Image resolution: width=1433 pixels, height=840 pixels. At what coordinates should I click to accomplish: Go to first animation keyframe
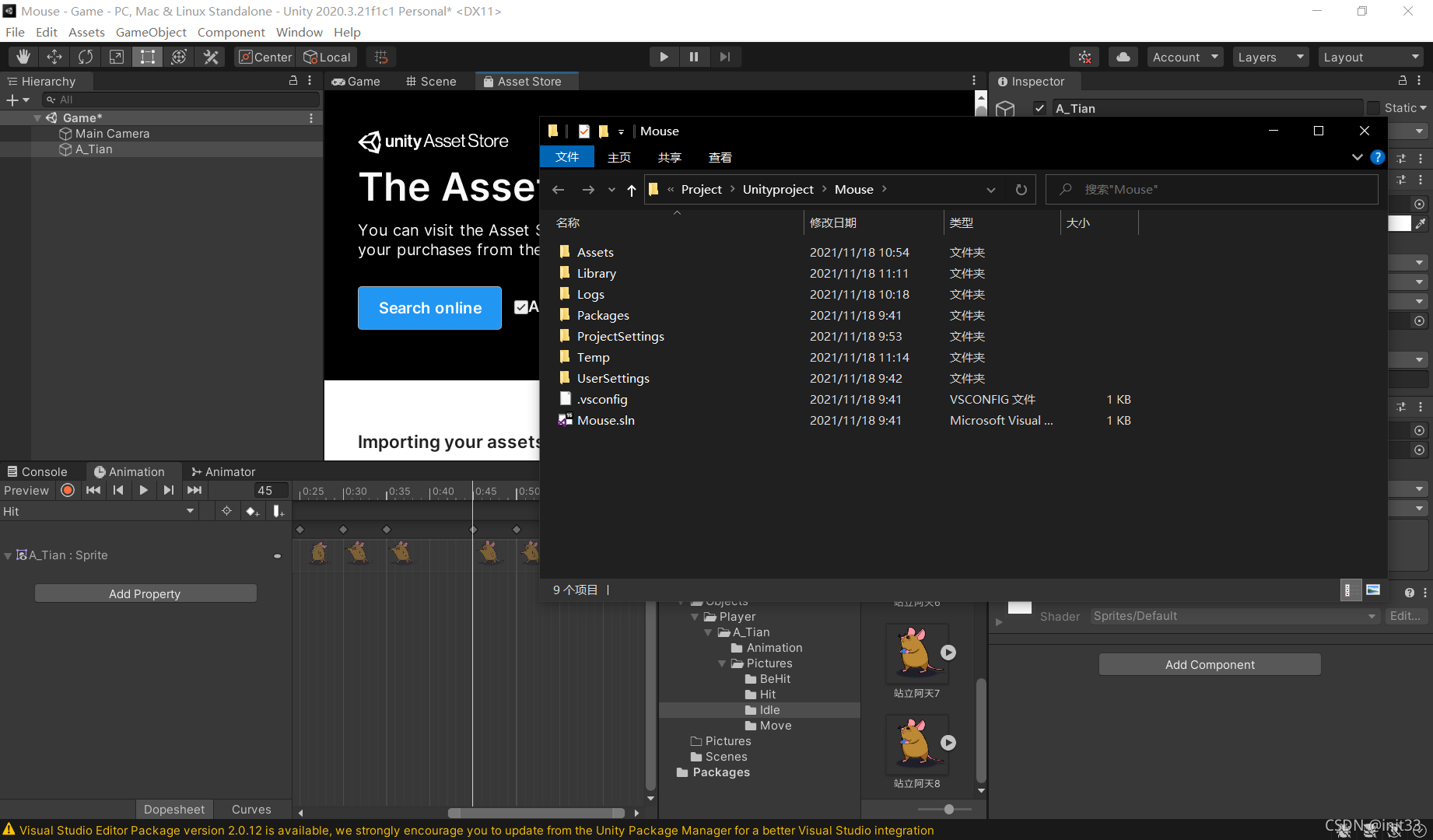click(x=93, y=490)
